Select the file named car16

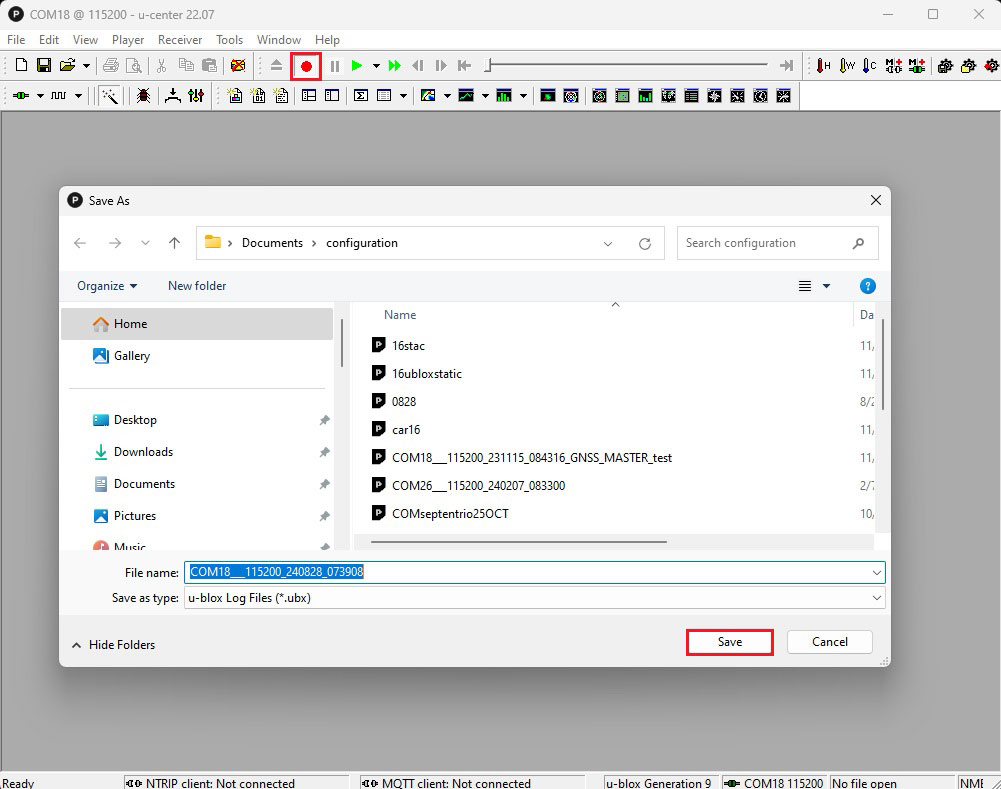pos(406,430)
